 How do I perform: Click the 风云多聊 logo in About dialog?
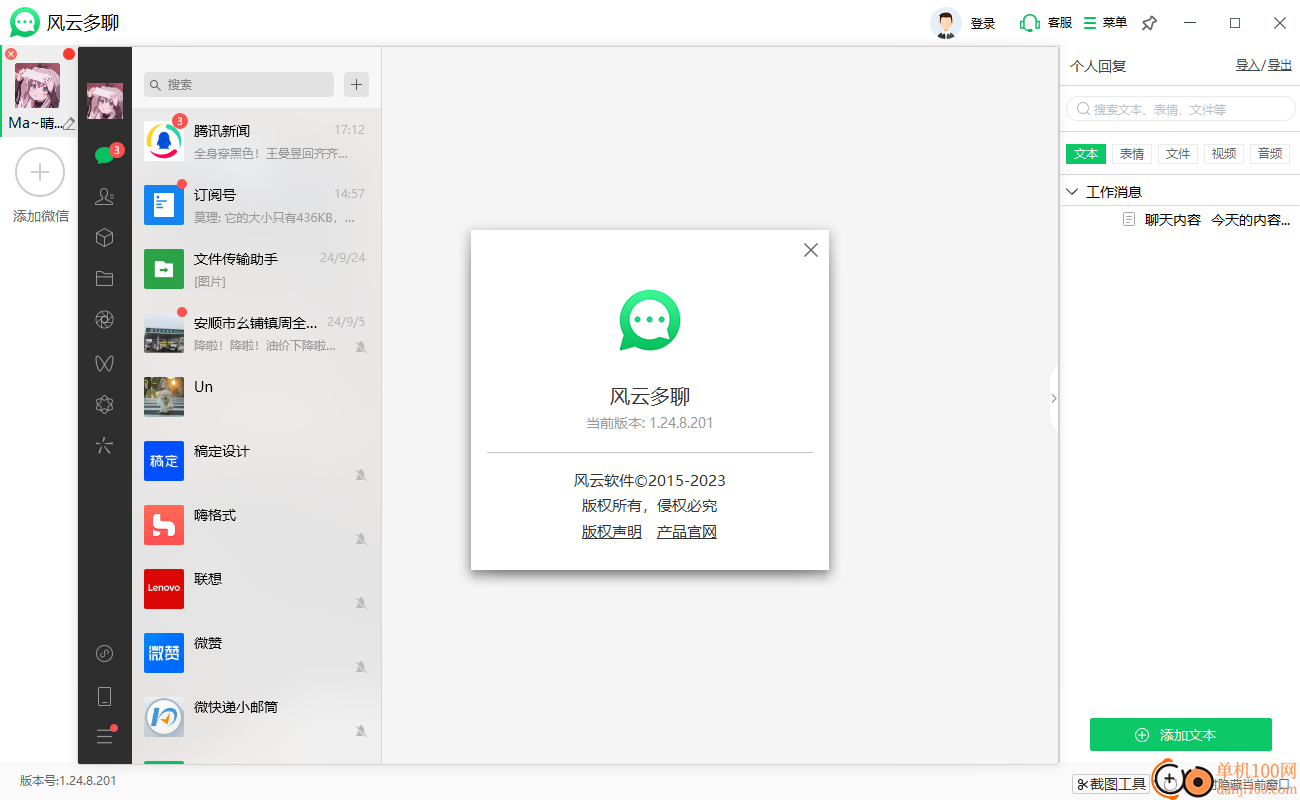(650, 321)
